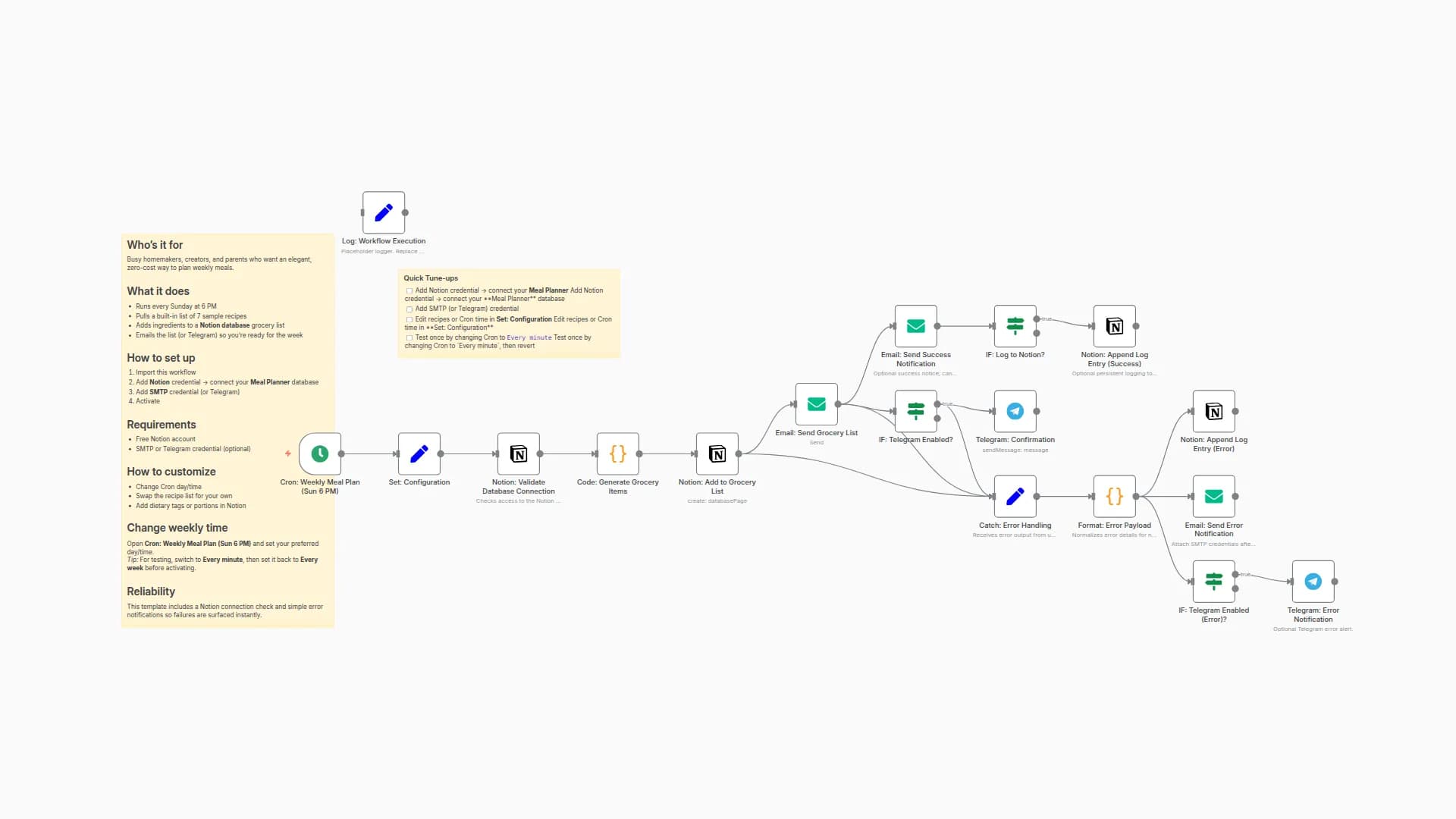Screen dimensions: 1456x819
Task: Check the Edit recipes or Cron time checkbox
Action: (x=409, y=319)
